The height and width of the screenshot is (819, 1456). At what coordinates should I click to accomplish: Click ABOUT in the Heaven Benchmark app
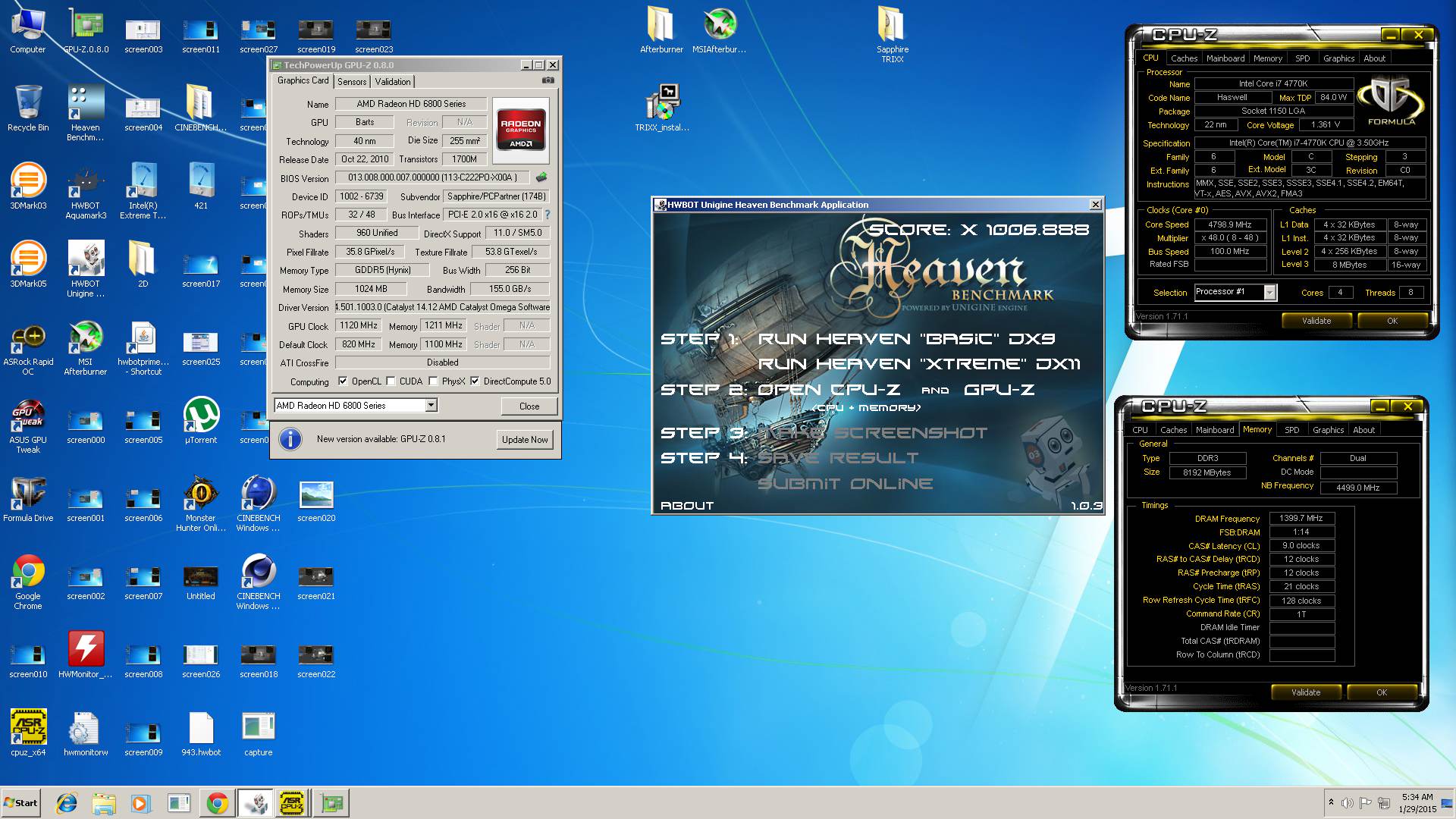(x=687, y=506)
